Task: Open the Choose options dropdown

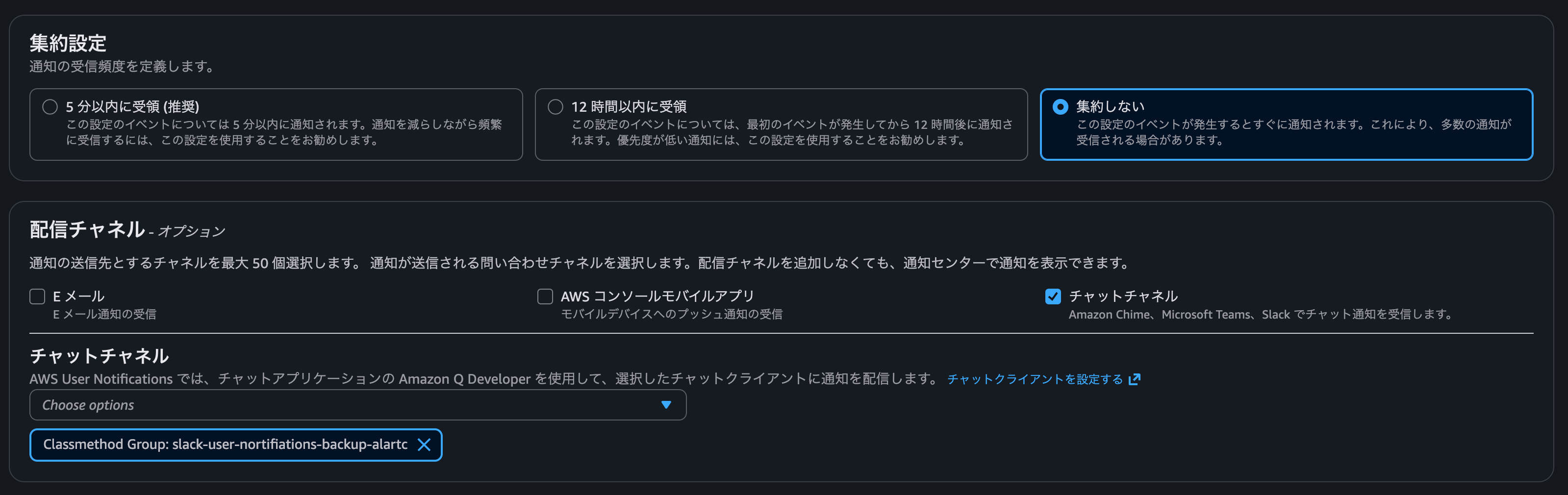Action: point(358,404)
